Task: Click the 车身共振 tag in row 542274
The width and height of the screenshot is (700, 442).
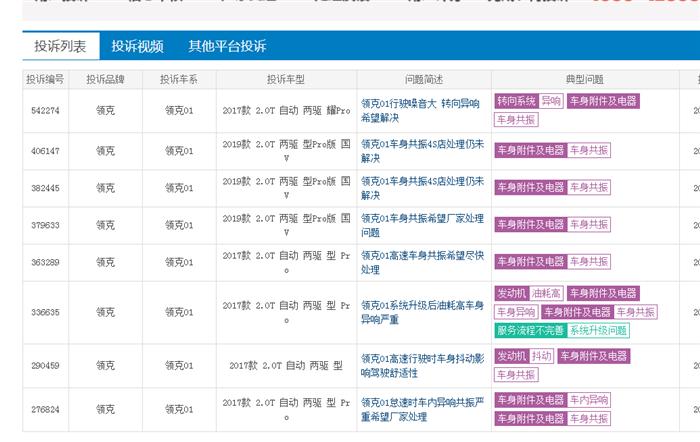Action: [516, 120]
